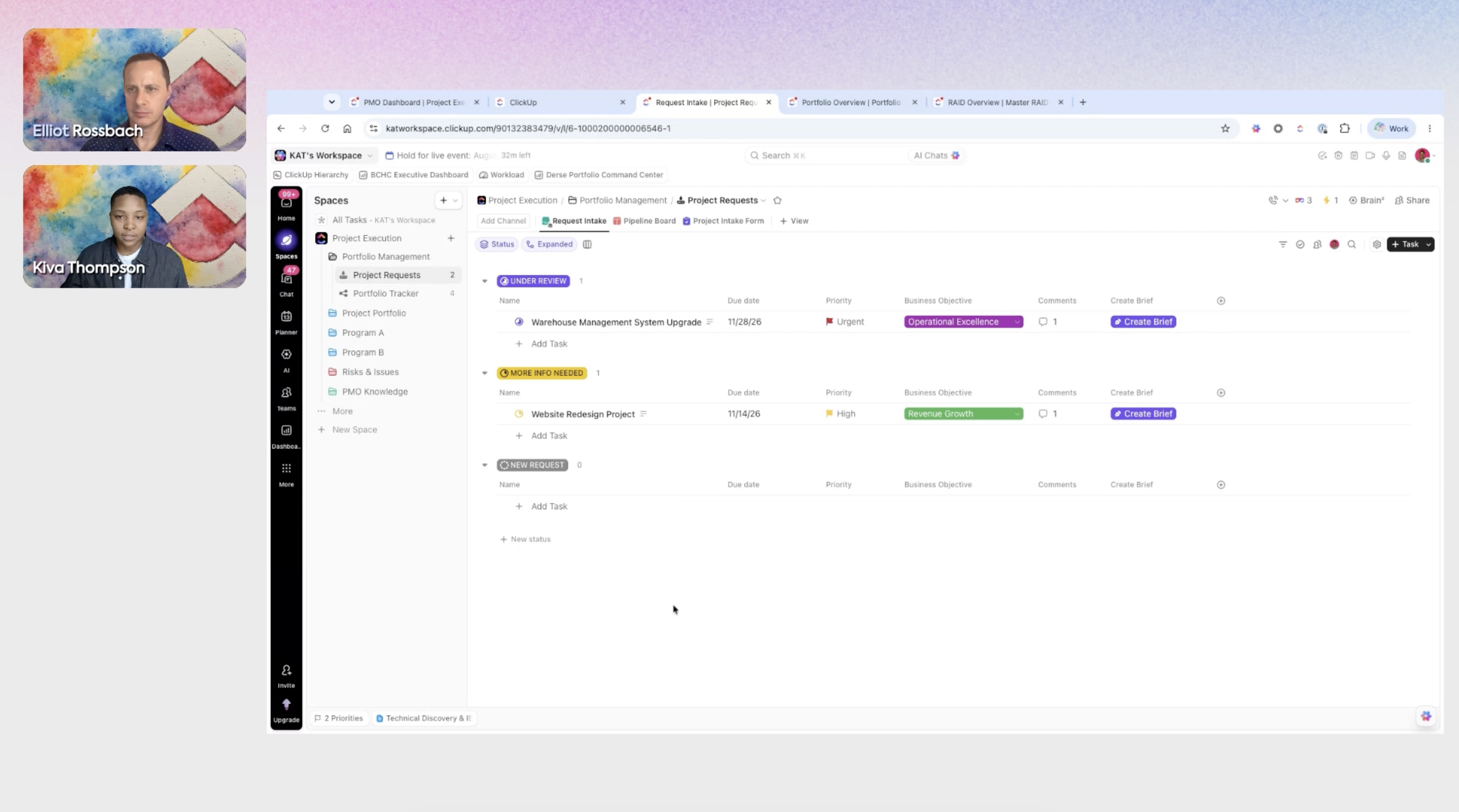Open the Task button dropdown arrow
The width and height of the screenshot is (1459, 812).
click(1428, 245)
